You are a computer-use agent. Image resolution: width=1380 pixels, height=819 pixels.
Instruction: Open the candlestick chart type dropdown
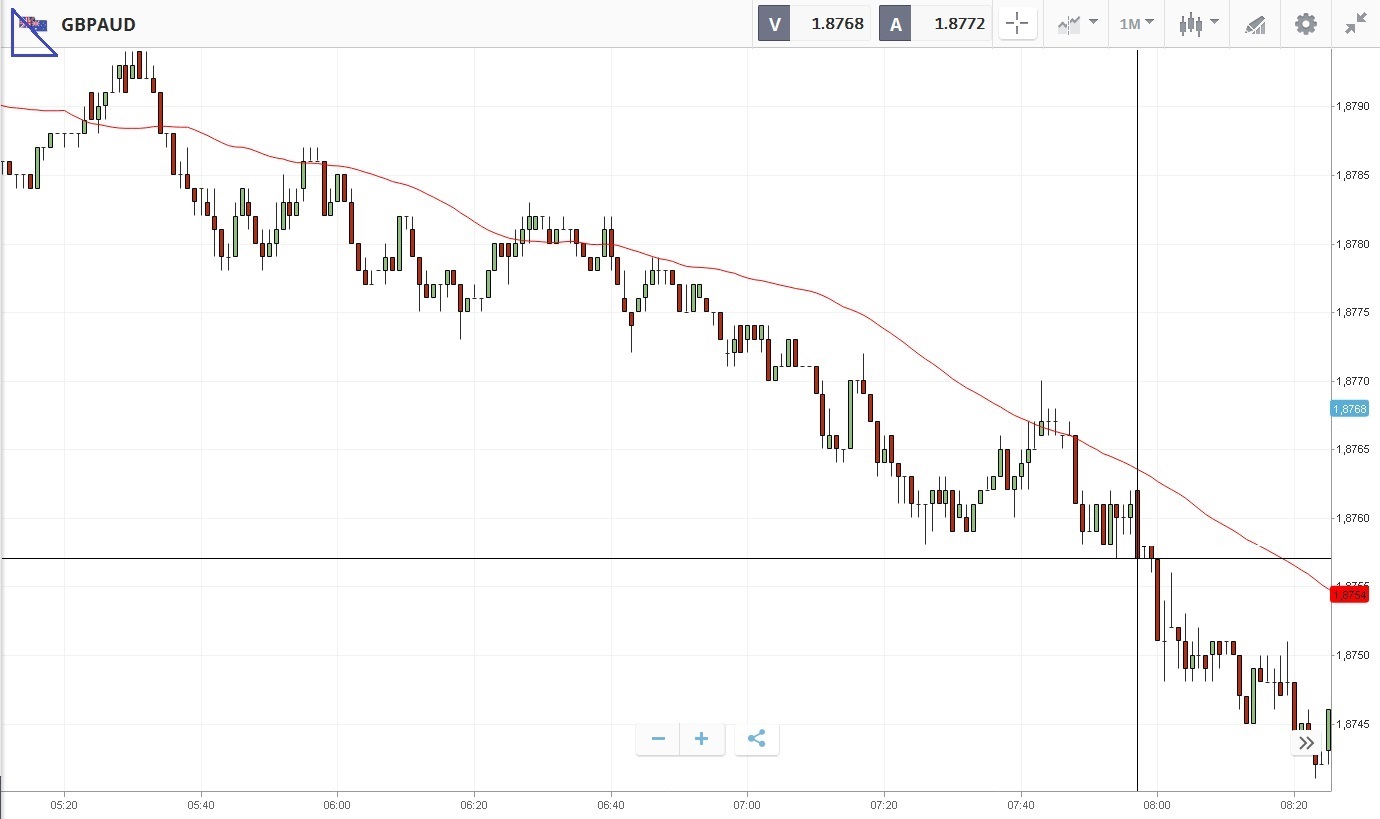coord(1198,24)
